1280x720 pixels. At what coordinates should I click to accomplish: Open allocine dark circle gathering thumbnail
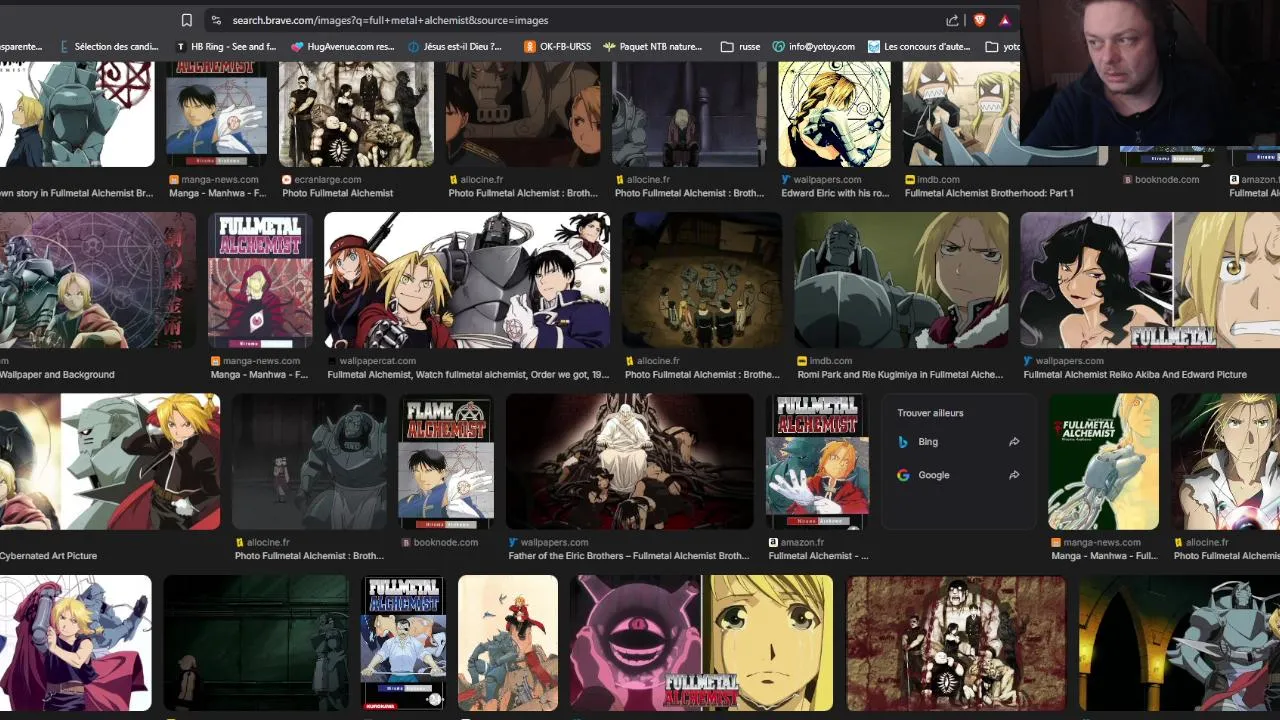[x=702, y=280]
